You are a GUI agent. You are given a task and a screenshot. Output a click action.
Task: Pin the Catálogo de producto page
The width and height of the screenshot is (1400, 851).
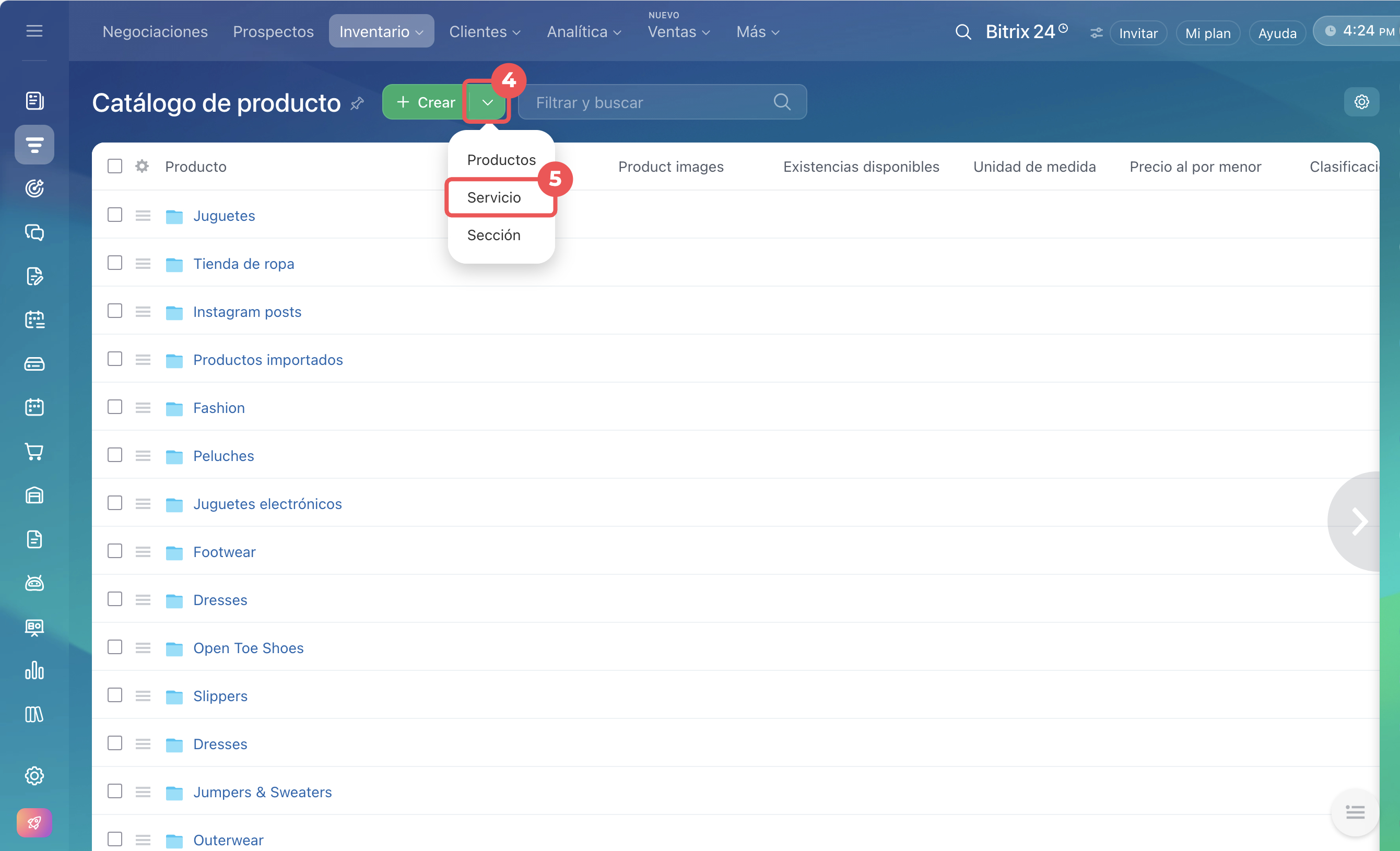pyautogui.click(x=357, y=103)
